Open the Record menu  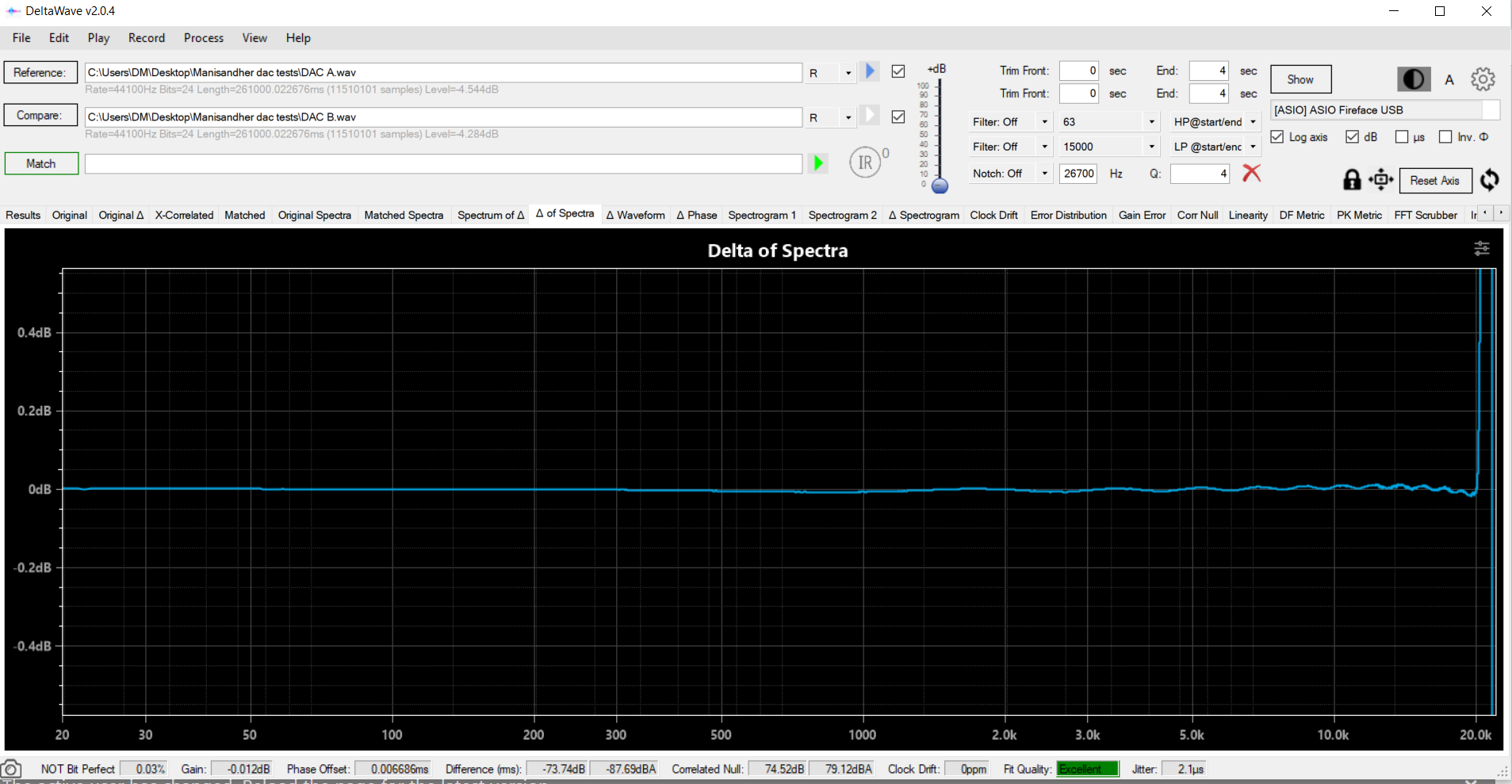click(147, 38)
